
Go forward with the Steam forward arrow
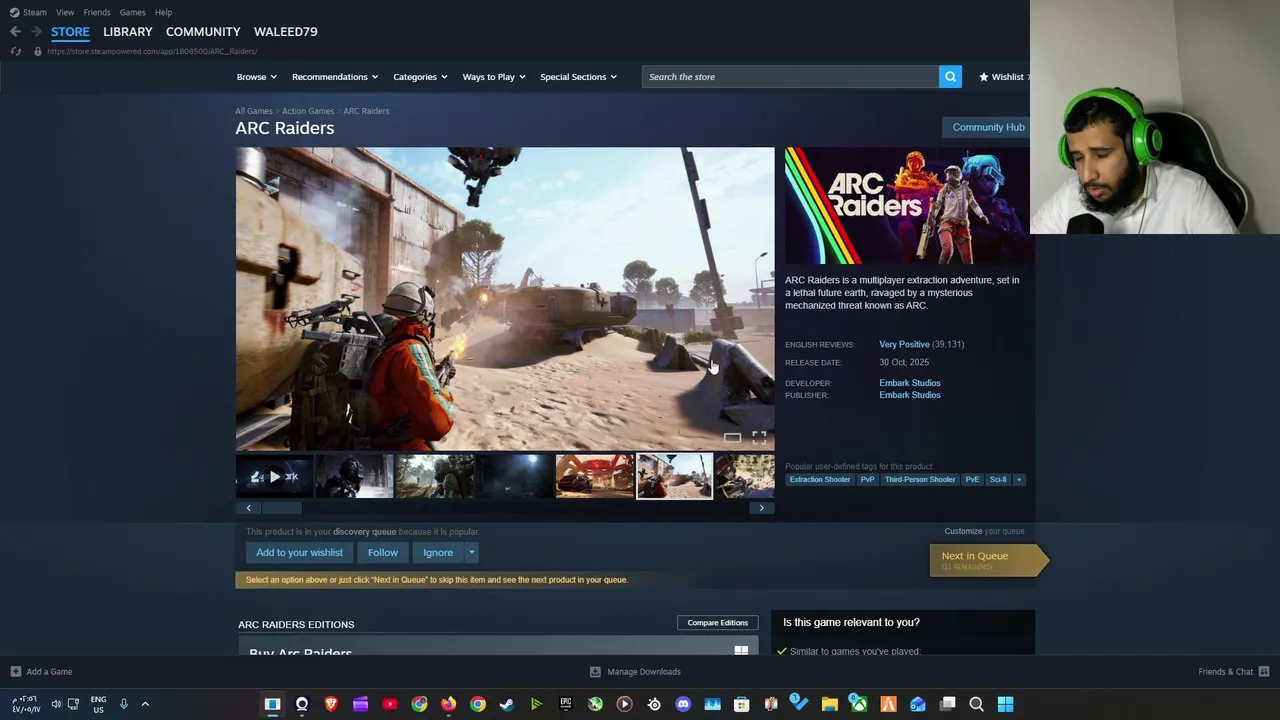pos(36,32)
